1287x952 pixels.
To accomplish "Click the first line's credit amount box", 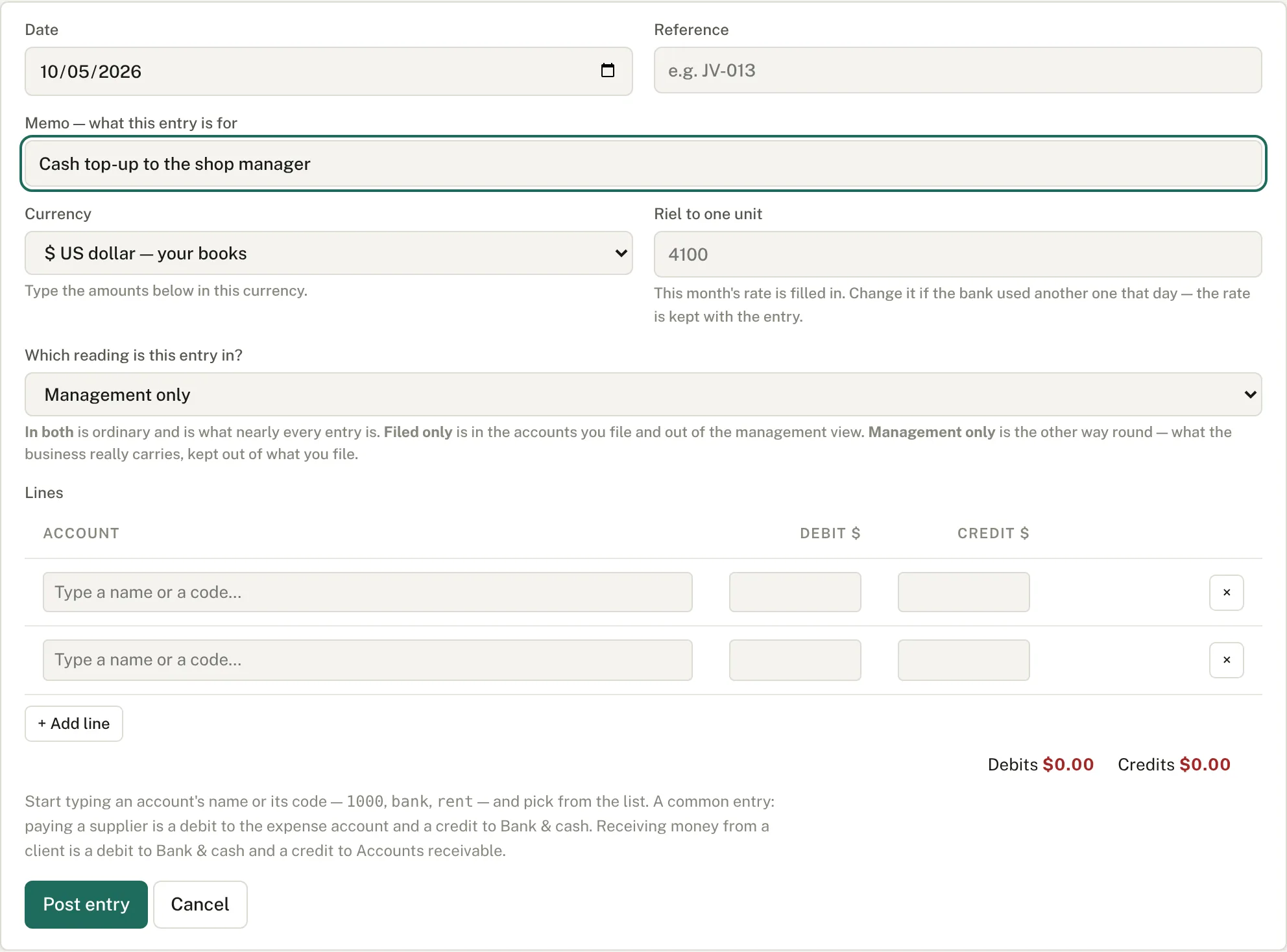I will (963, 592).
